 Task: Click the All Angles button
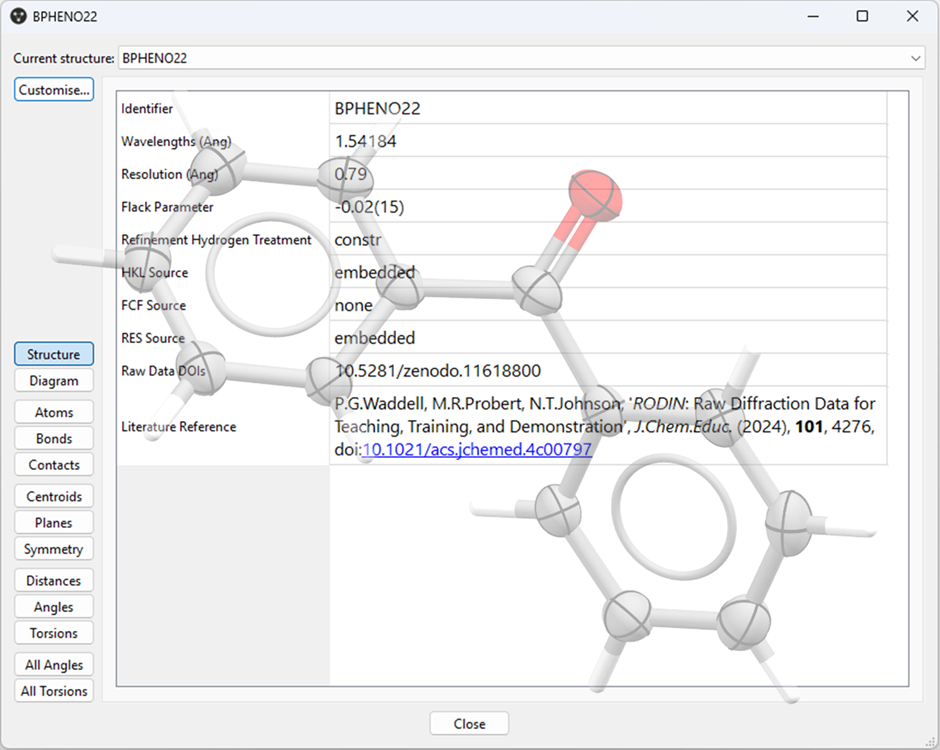click(x=54, y=665)
